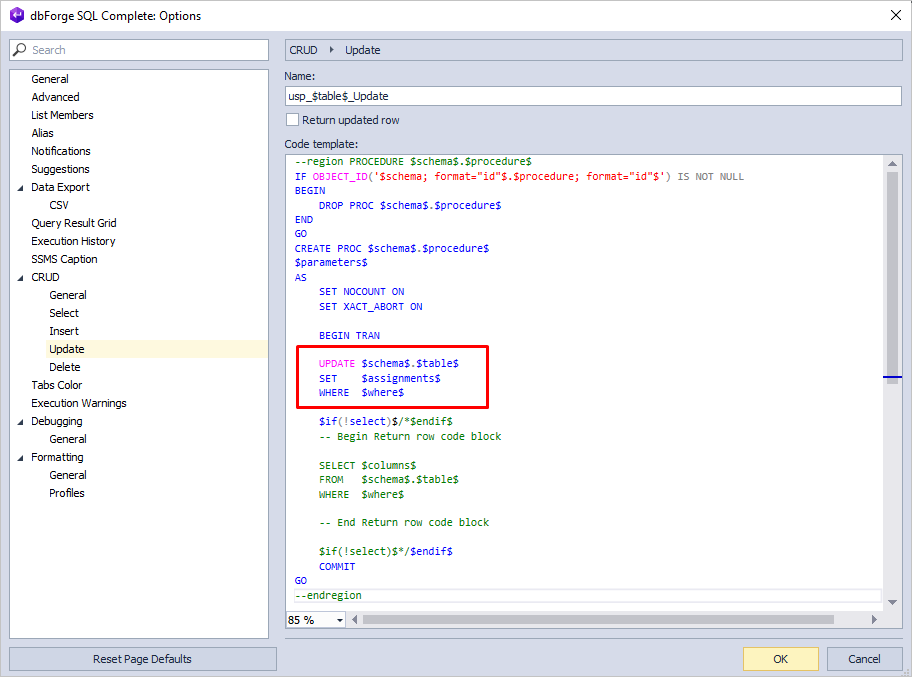
Task: Click the 'COMMIT' line in template
Action: coord(337,566)
